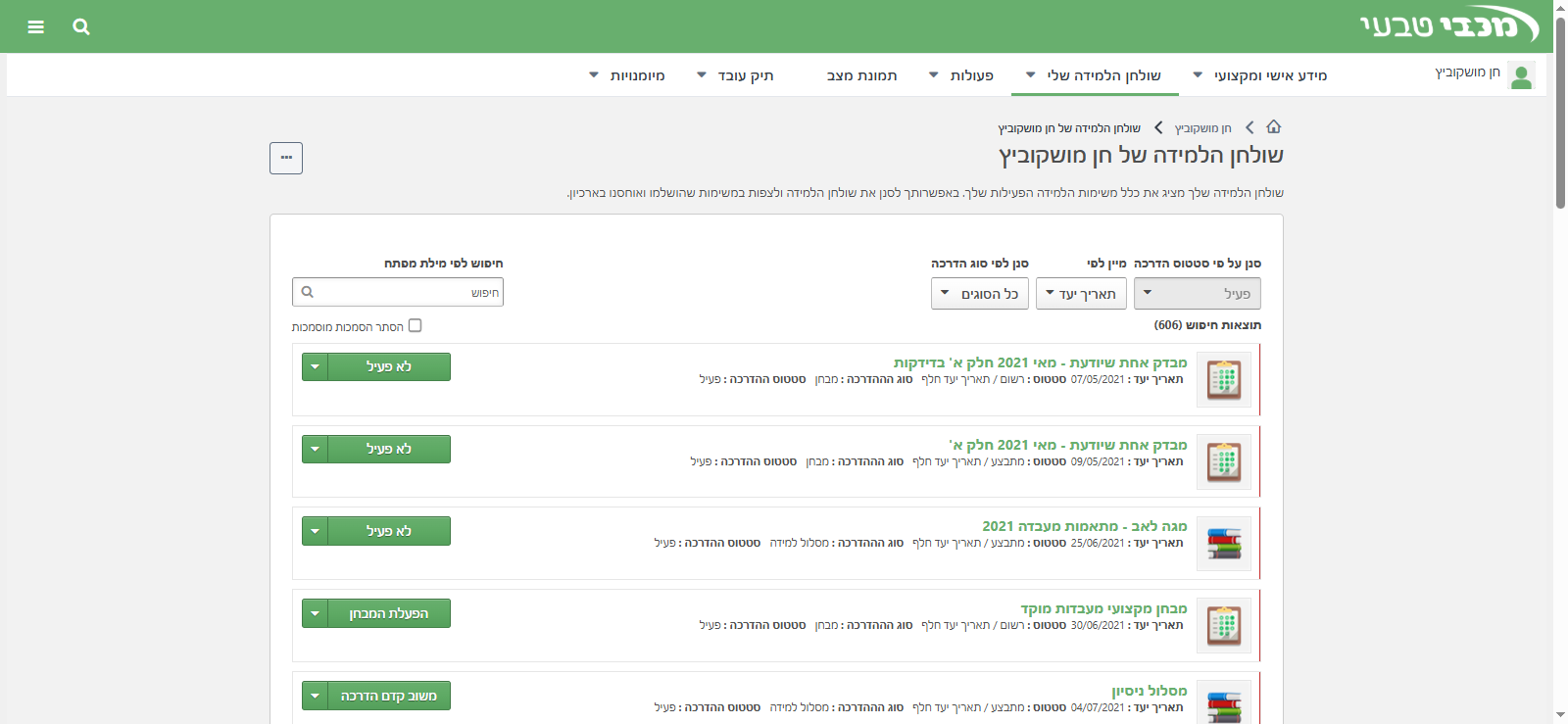Open the hamburger menu icon
The width and height of the screenshot is (1568, 724).
click(36, 26)
